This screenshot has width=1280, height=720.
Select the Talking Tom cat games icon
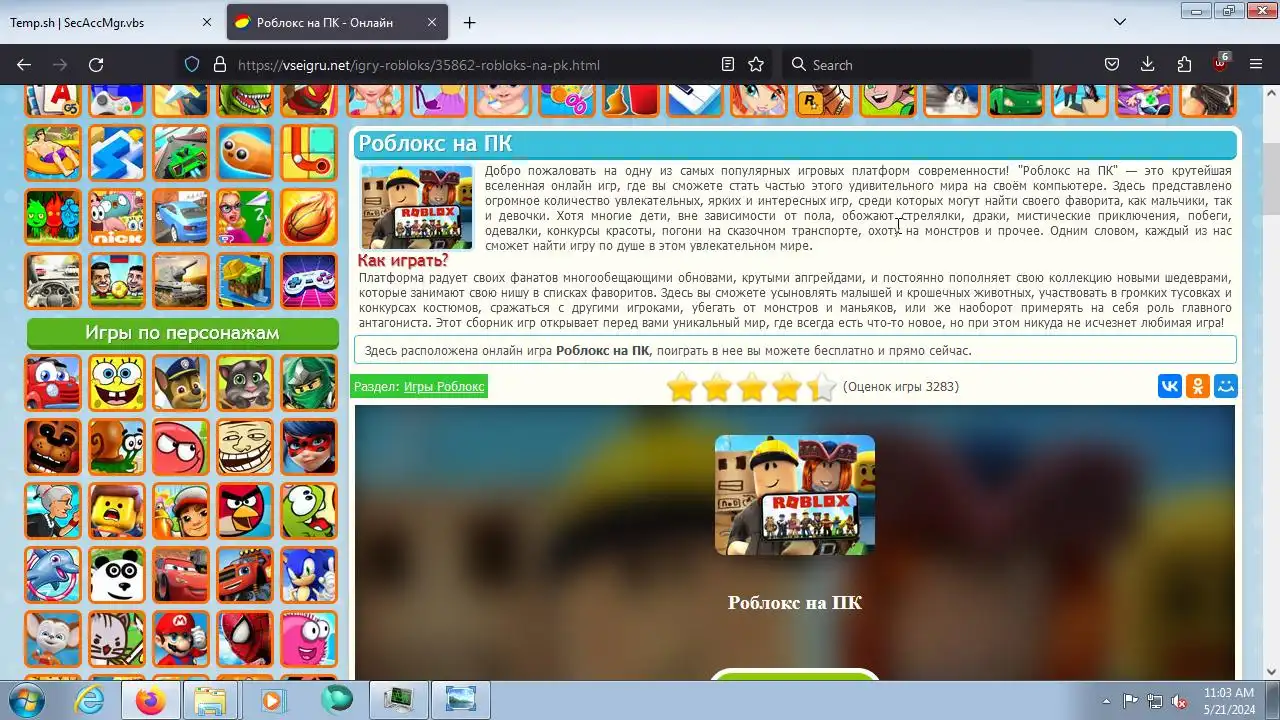[245, 383]
